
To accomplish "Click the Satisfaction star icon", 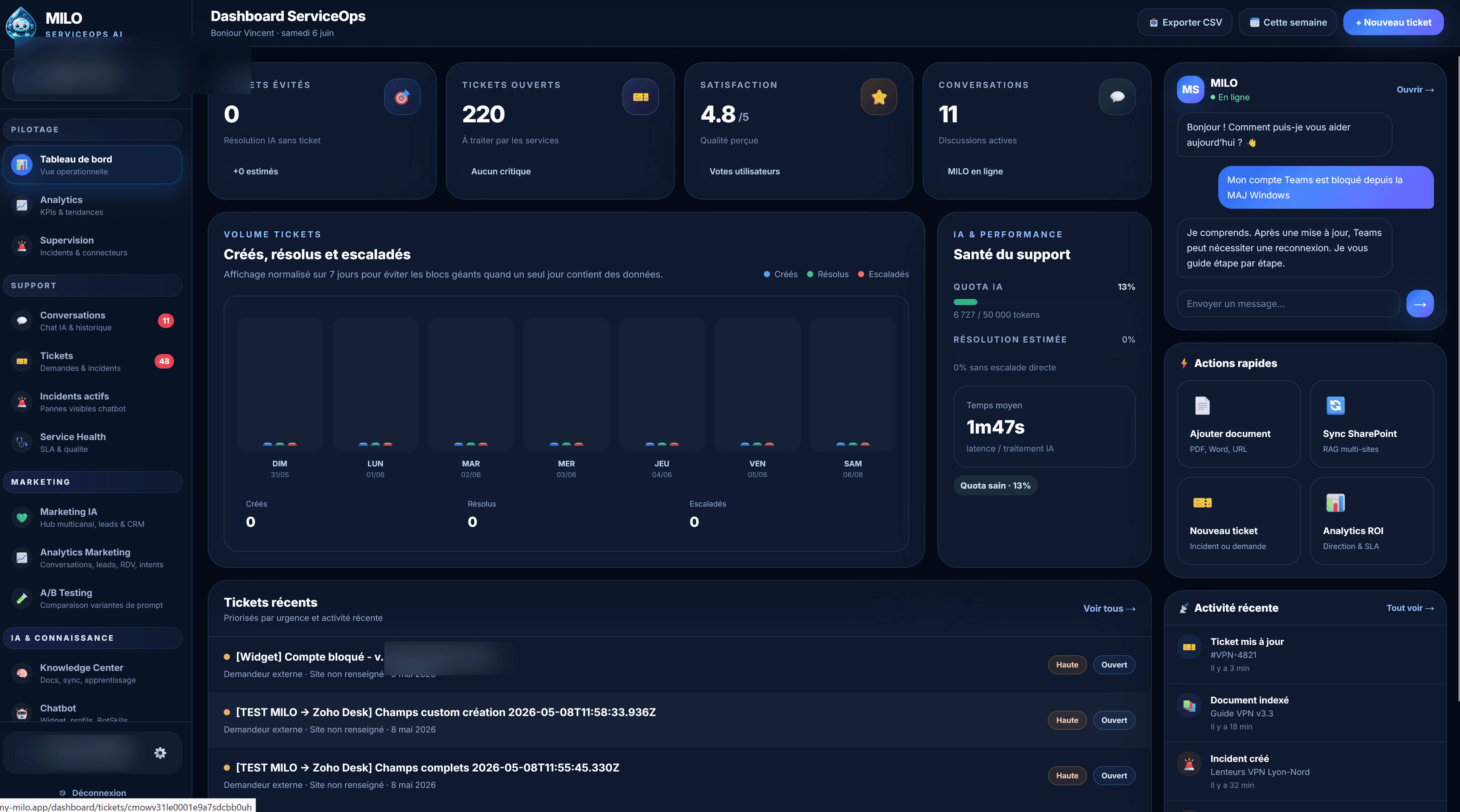I will (879, 97).
